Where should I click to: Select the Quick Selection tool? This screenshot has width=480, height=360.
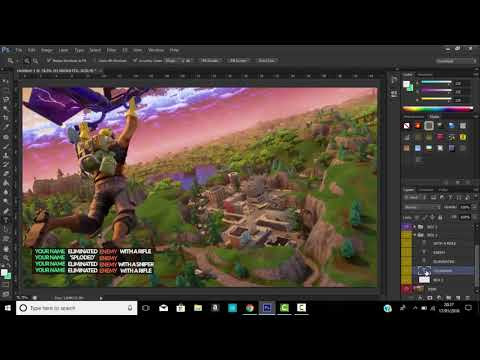click(x=6, y=109)
